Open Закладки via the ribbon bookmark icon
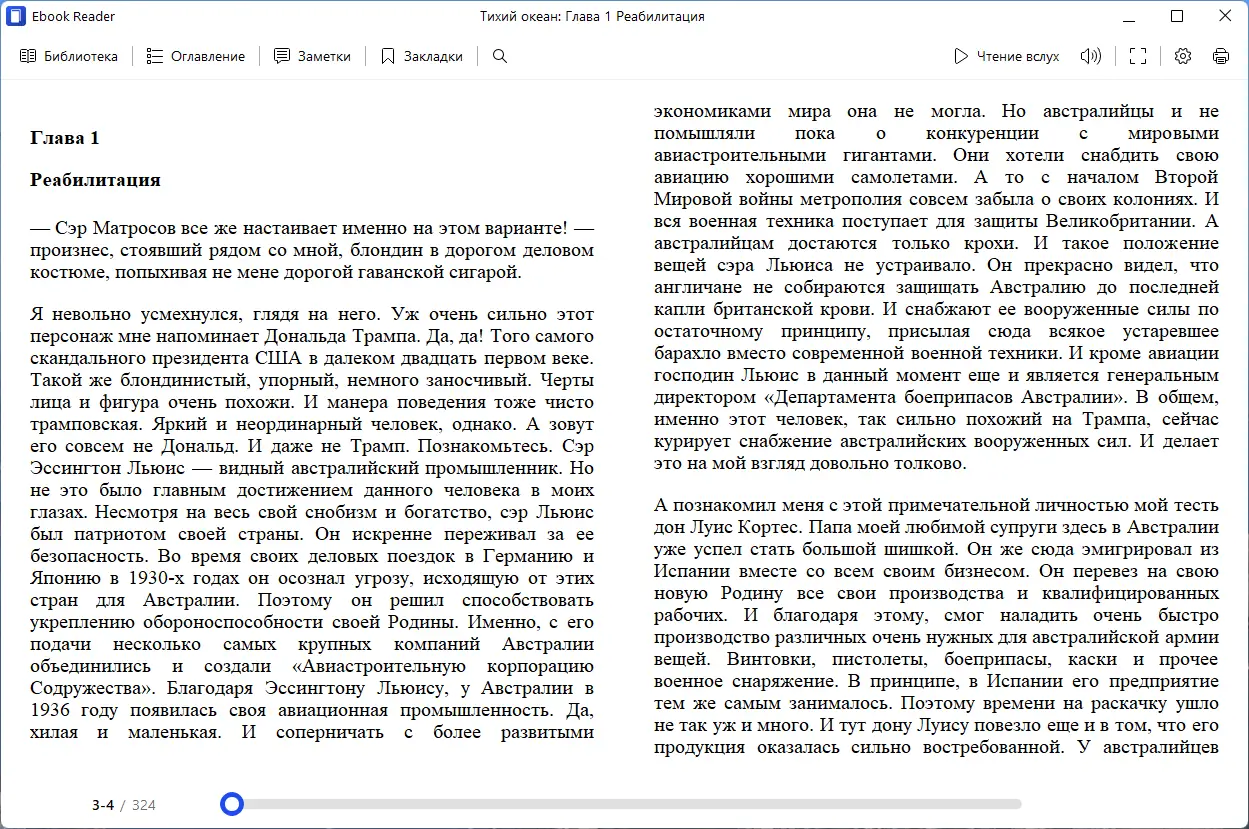The width and height of the screenshot is (1249, 829). [389, 56]
